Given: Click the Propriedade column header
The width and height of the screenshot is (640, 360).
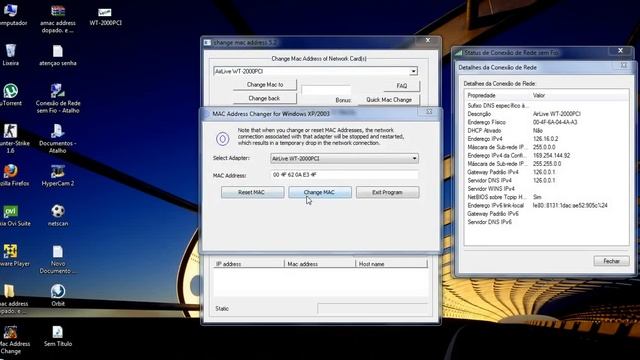Looking at the screenshot, I should [x=498, y=95].
